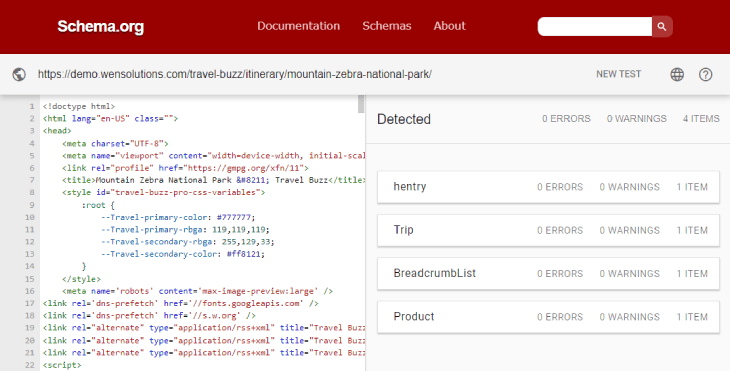Click the html lang="en-US" line
The height and width of the screenshot is (371, 730).
110,119
